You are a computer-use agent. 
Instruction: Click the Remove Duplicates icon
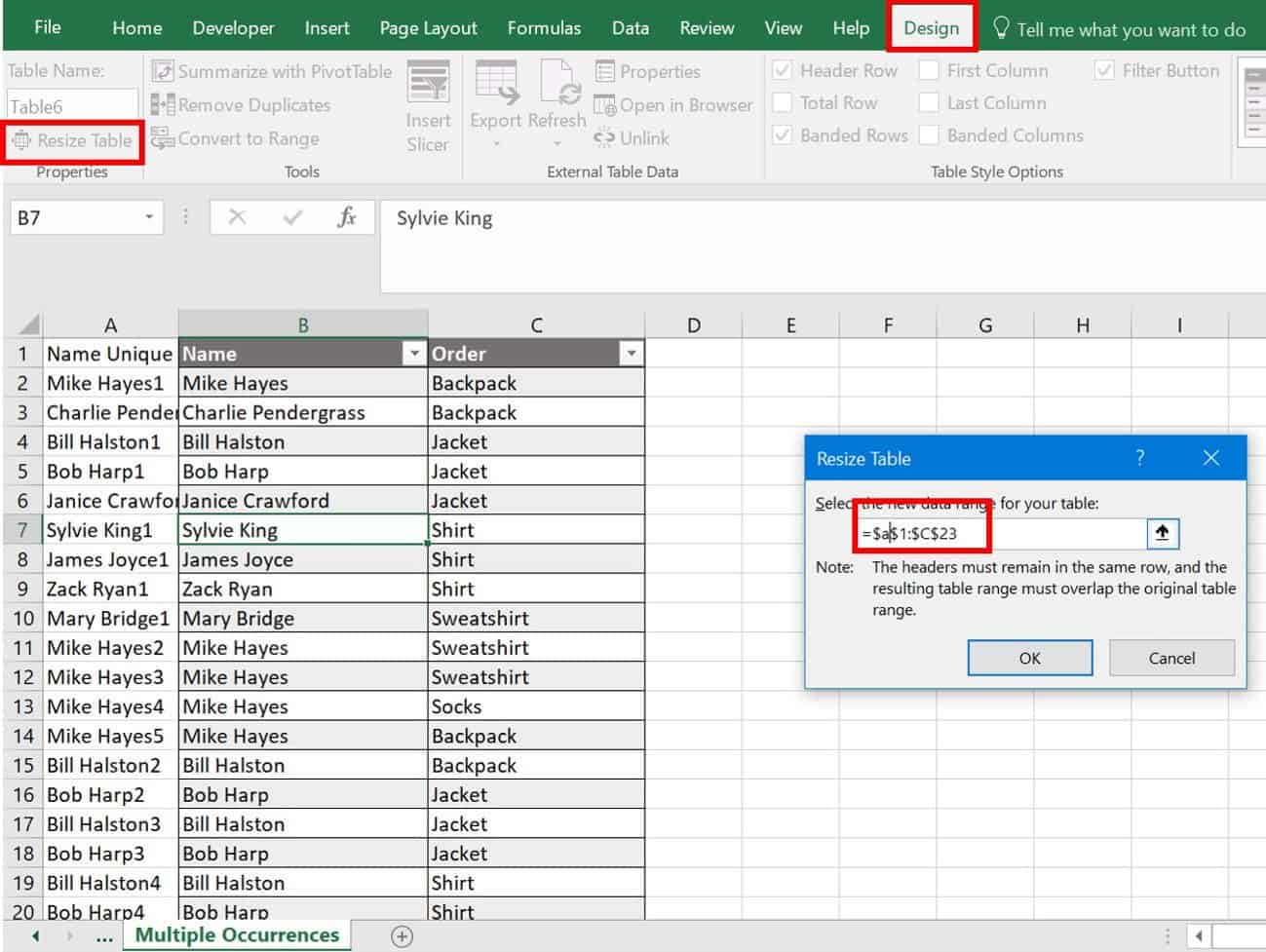[163, 105]
